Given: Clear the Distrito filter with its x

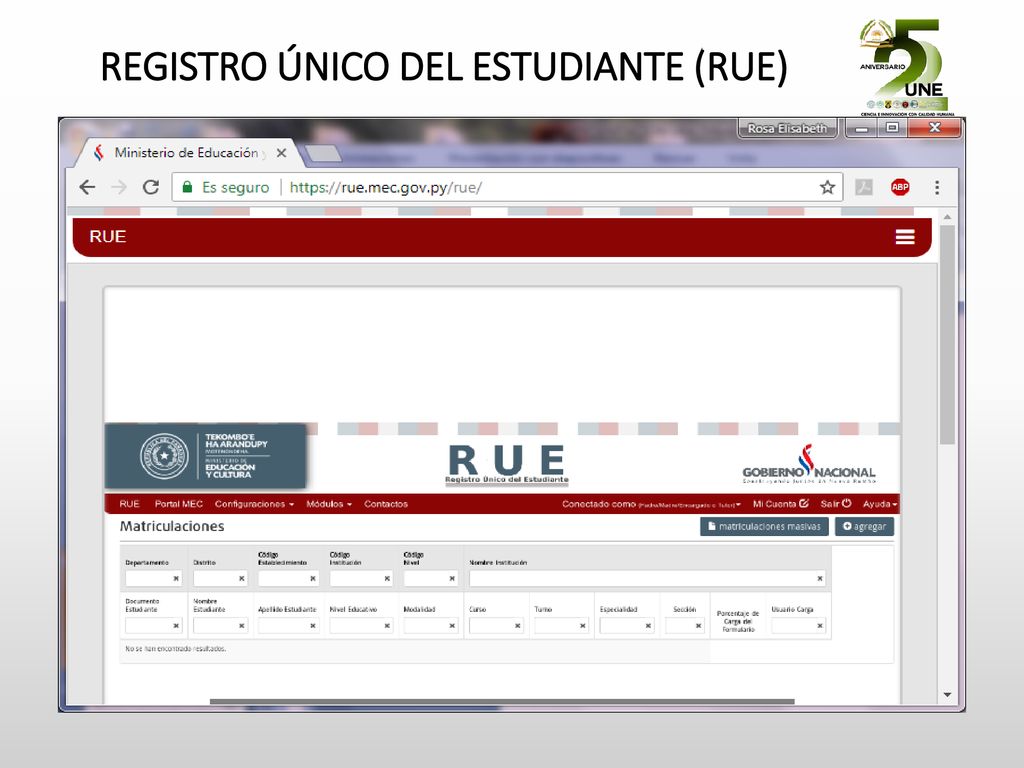Looking at the screenshot, I should click(242, 579).
